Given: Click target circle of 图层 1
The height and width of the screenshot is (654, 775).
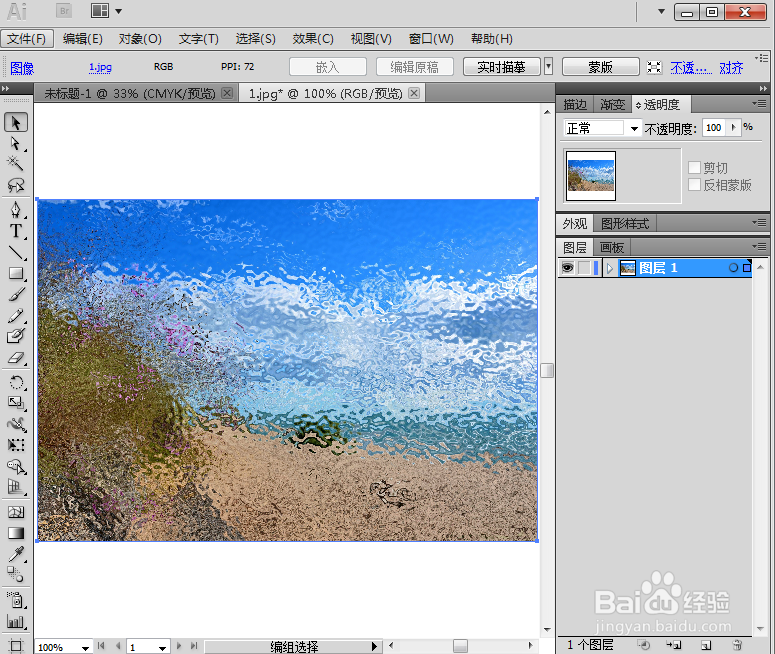Looking at the screenshot, I should [733, 268].
